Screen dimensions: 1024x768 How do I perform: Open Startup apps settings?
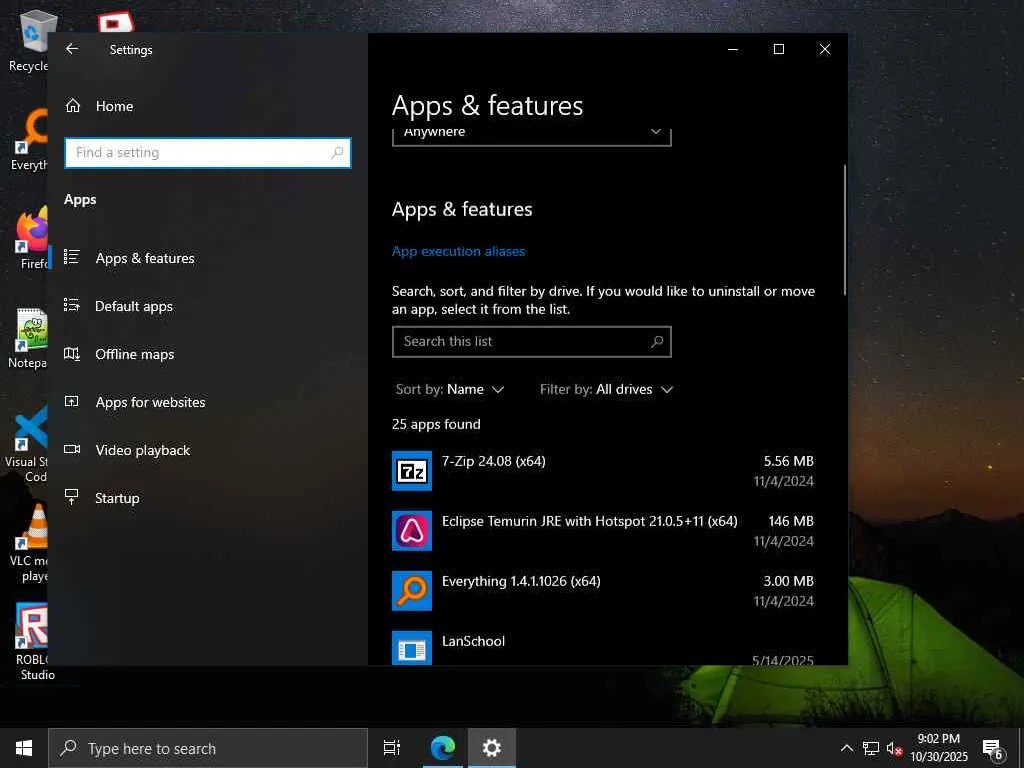pos(117,498)
